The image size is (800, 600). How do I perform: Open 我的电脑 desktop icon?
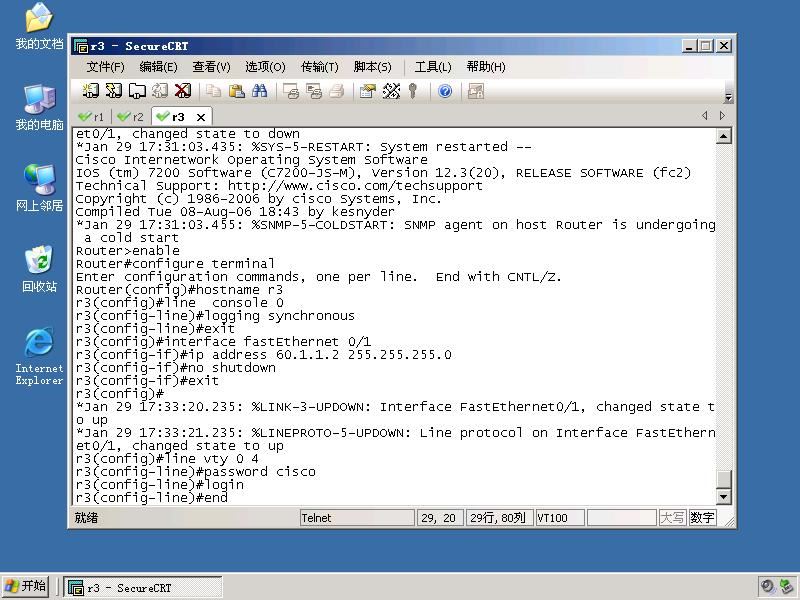click(39, 107)
